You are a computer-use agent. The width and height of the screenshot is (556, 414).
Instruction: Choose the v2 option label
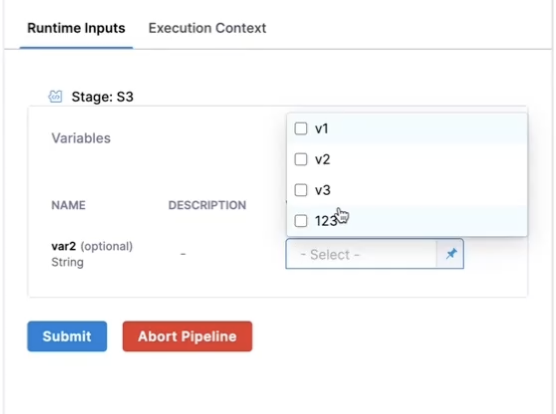coord(322,160)
